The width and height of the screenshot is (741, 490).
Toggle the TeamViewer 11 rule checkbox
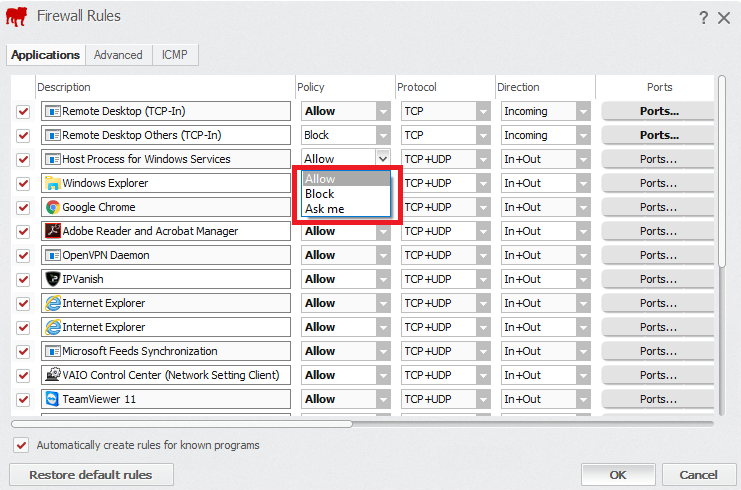pyautogui.click(x=23, y=400)
